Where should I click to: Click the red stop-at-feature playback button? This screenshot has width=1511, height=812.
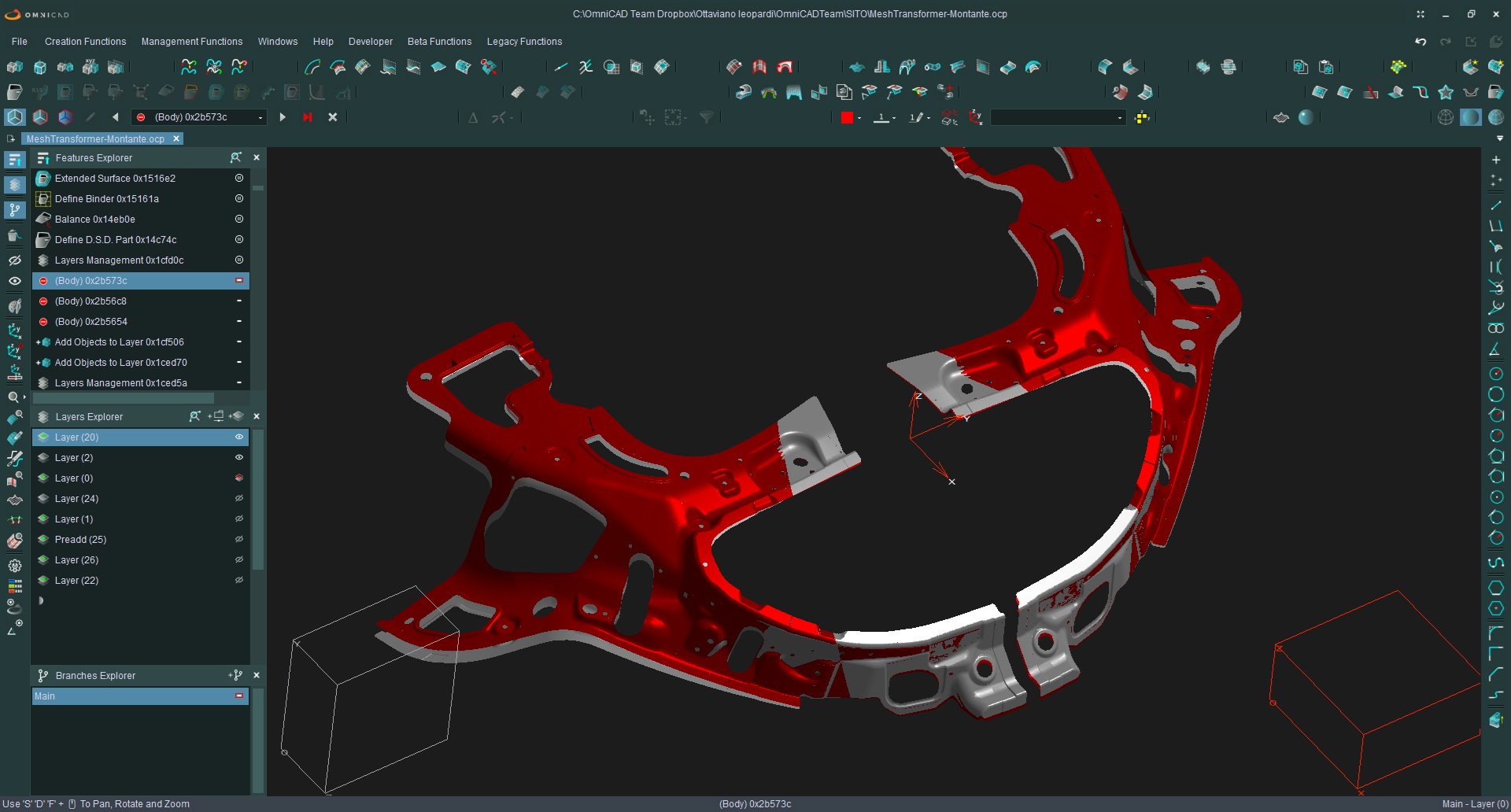[x=308, y=117]
